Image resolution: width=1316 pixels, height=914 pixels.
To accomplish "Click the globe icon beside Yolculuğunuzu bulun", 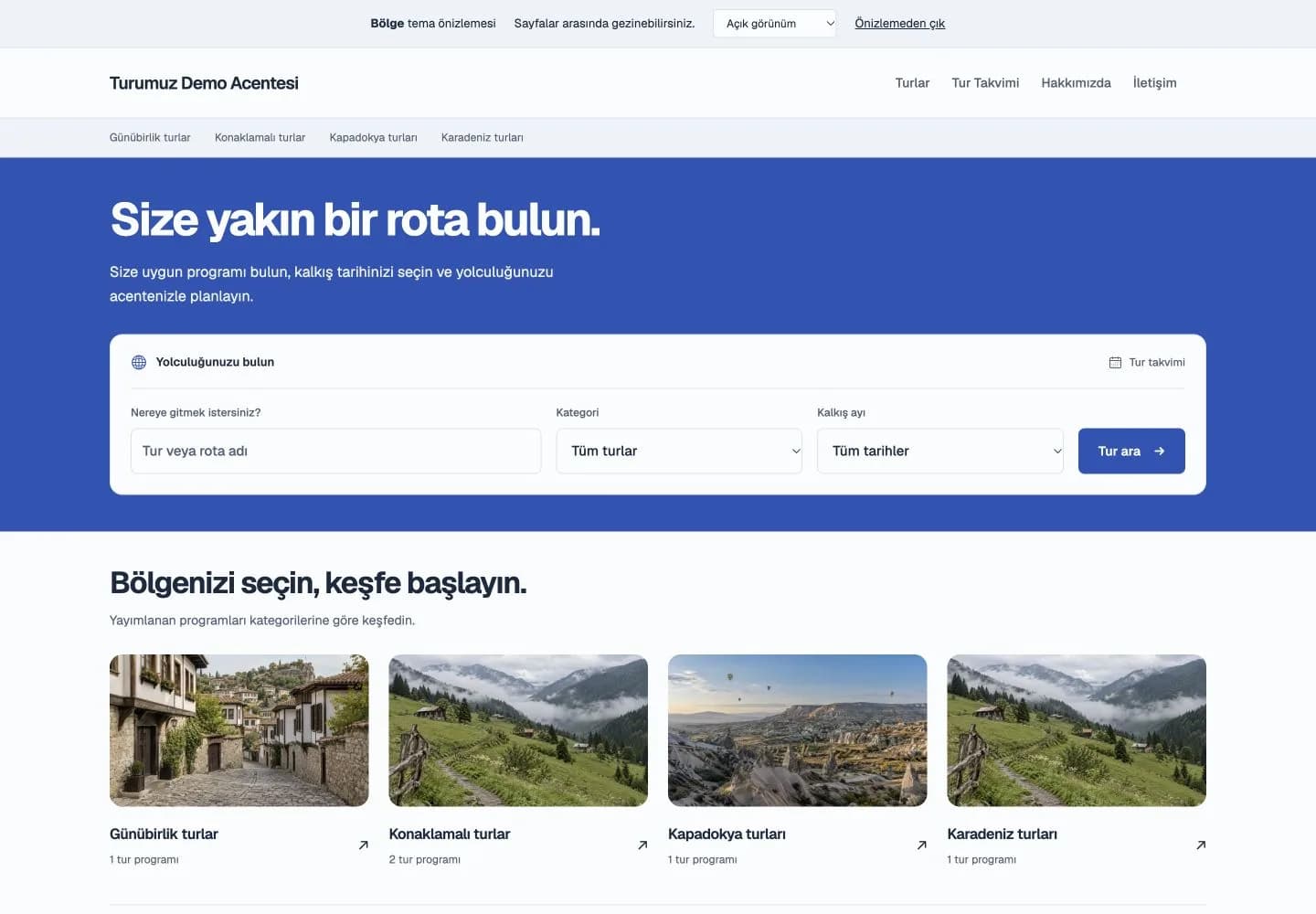I will coord(139,363).
